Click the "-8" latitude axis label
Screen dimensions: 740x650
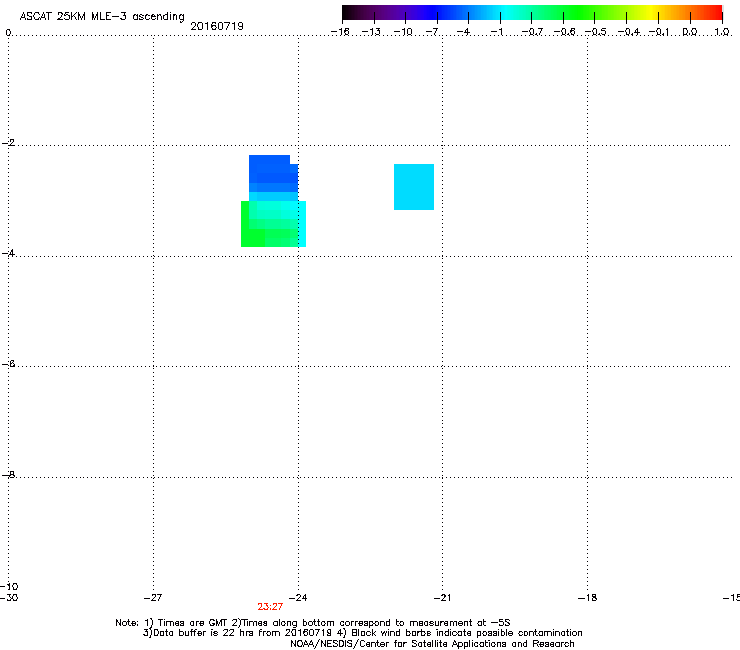[x=8, y=474]
